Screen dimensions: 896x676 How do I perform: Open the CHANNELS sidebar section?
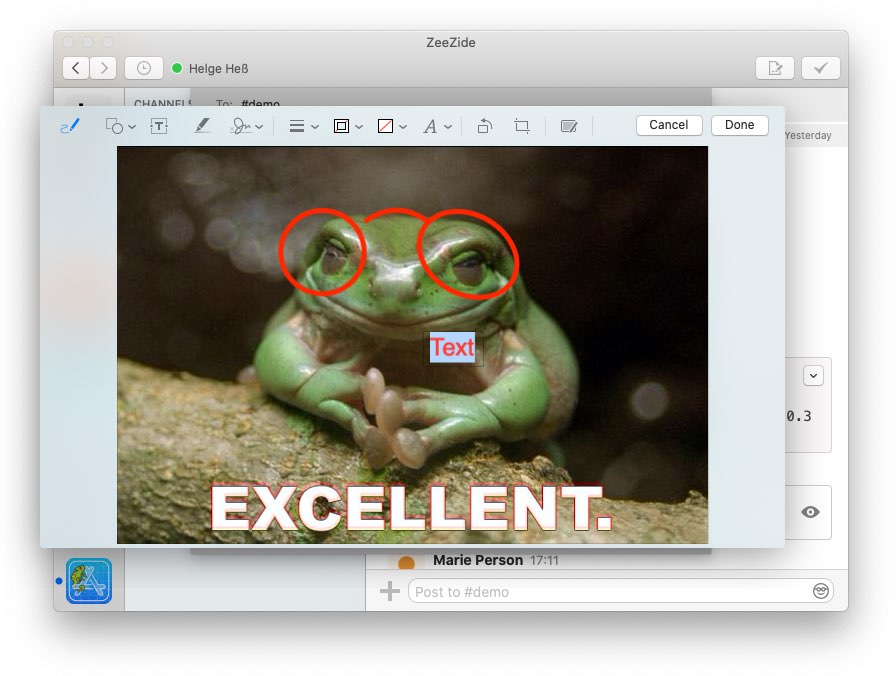(x=163, y=103)
